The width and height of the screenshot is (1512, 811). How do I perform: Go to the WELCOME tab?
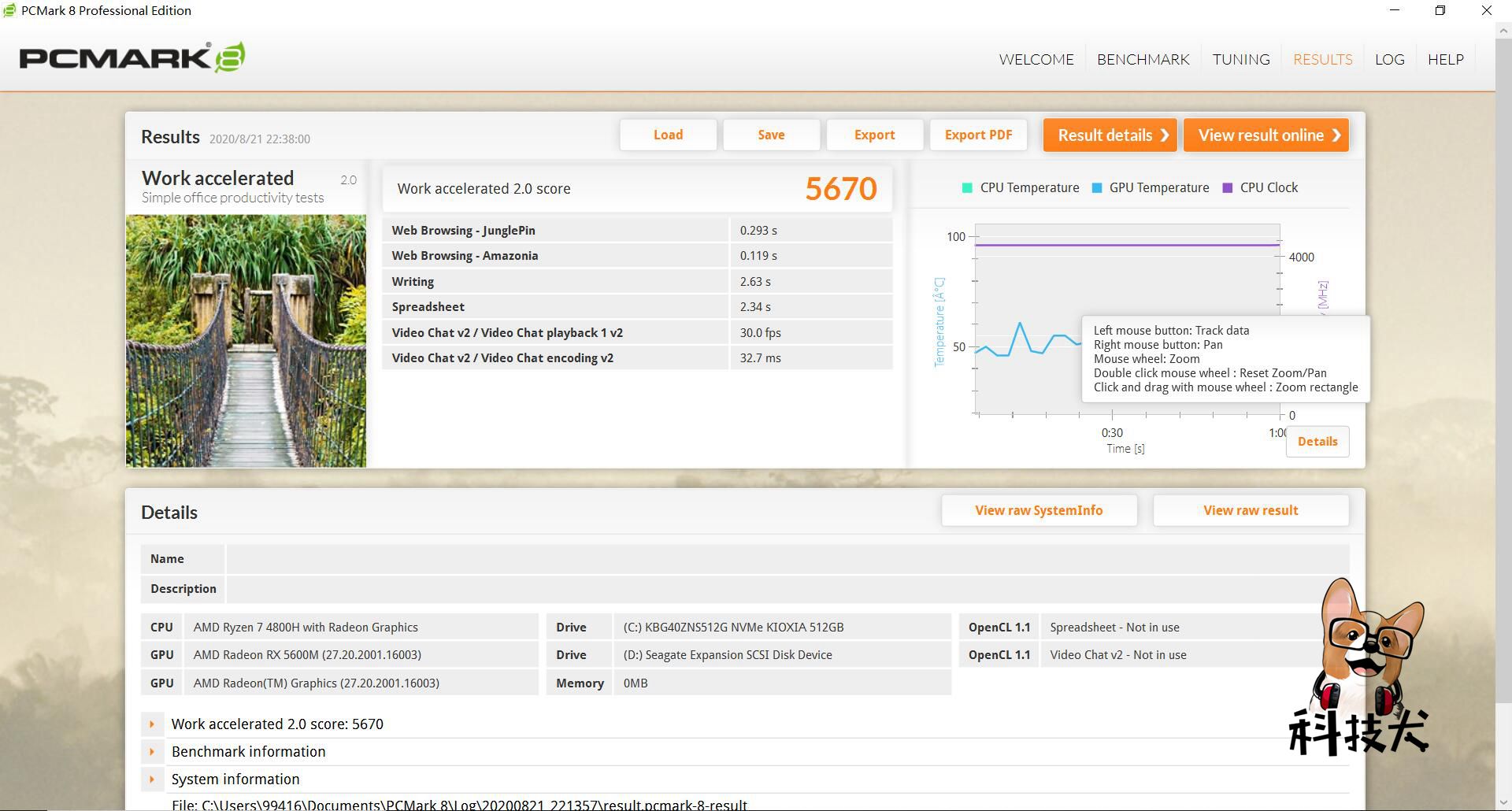tap(1036, 60)
